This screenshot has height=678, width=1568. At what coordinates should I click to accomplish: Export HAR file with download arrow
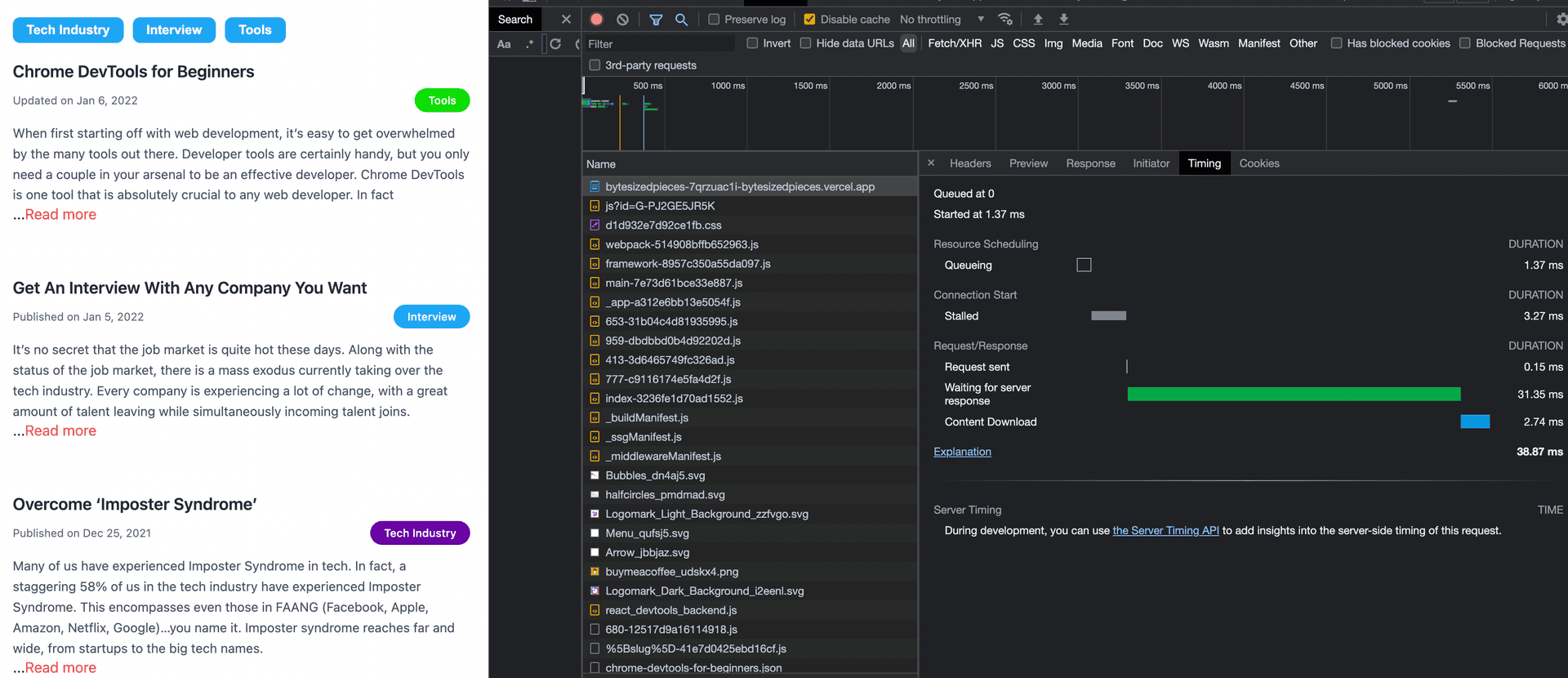click(1064, 20)
